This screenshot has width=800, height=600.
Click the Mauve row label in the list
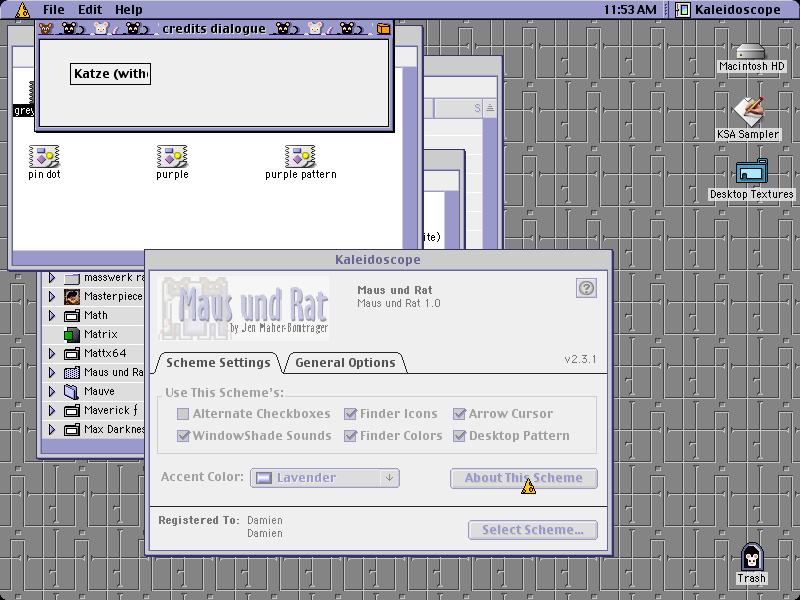click(x=99, y=391)
